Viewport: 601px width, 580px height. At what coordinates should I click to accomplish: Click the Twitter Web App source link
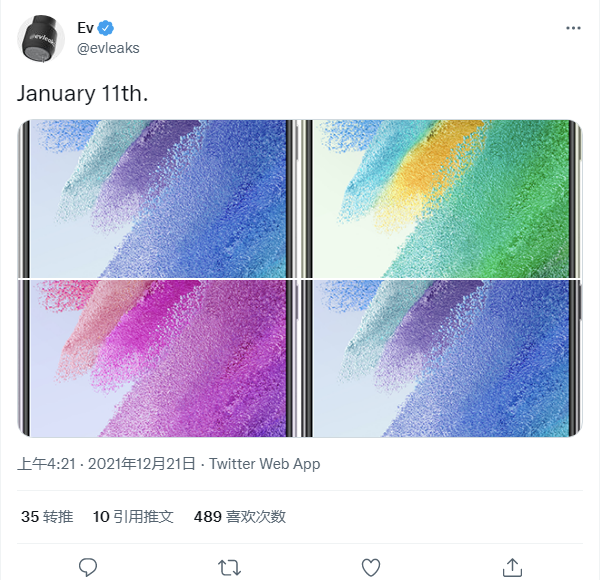[x=264, y=464]
